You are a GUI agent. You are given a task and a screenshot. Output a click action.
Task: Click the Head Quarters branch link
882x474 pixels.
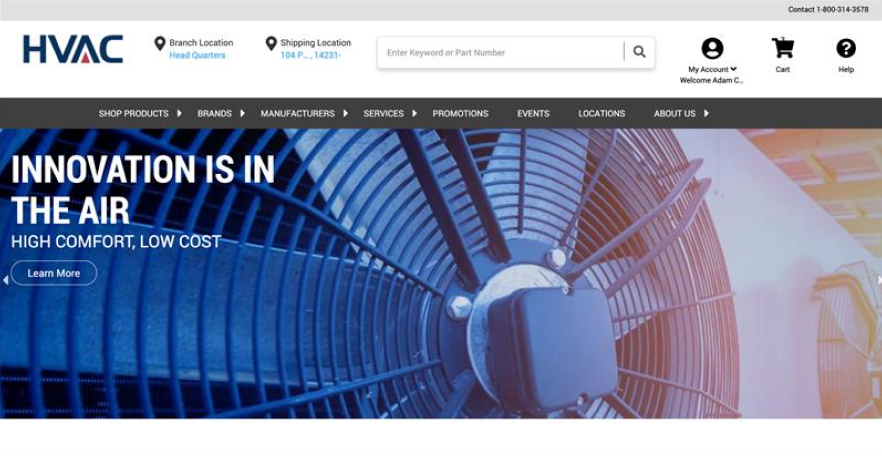coord(197,56)
